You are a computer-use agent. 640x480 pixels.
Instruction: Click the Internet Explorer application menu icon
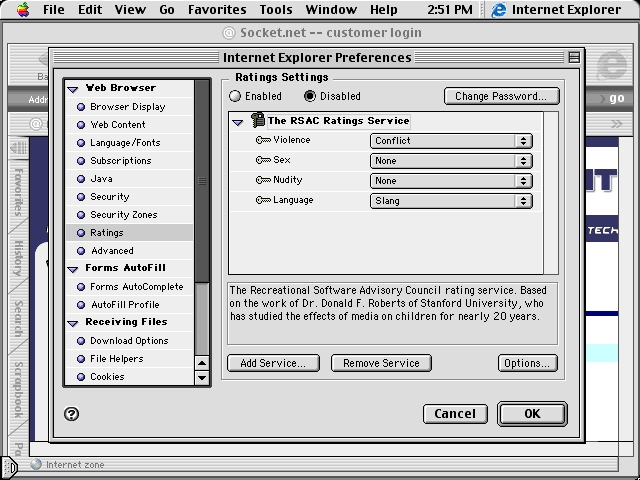point(499,9)
